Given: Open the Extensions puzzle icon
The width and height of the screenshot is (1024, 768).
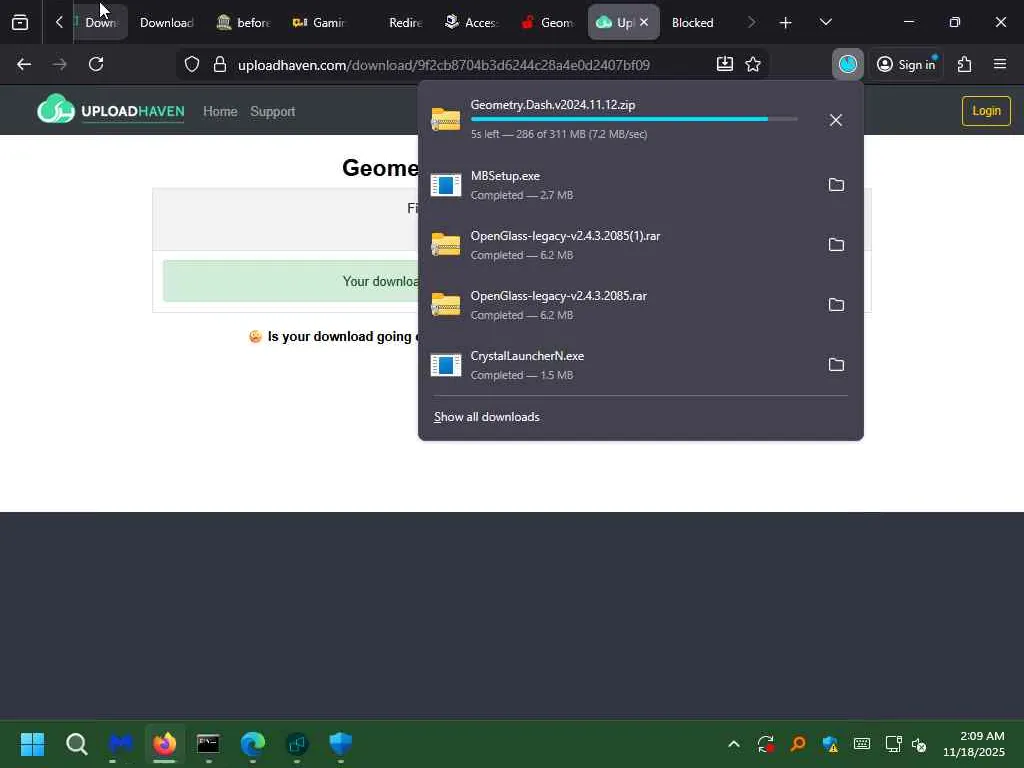Looking at the screenshot, I should 965,64.
